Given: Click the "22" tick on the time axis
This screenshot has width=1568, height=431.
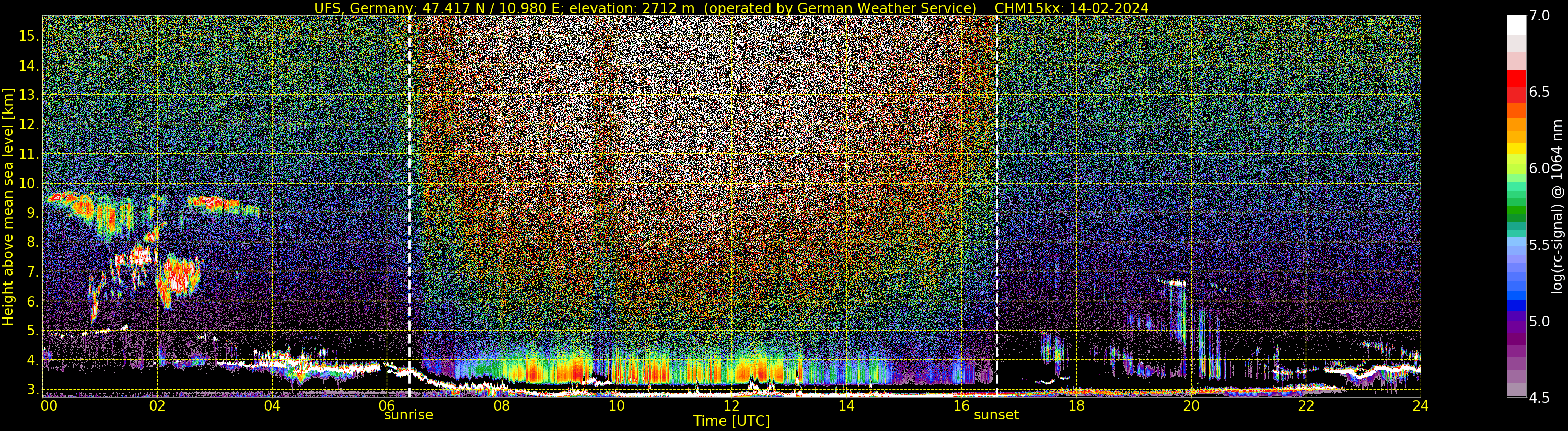Looking at the screenshot, I should [x=1306, y=405].
